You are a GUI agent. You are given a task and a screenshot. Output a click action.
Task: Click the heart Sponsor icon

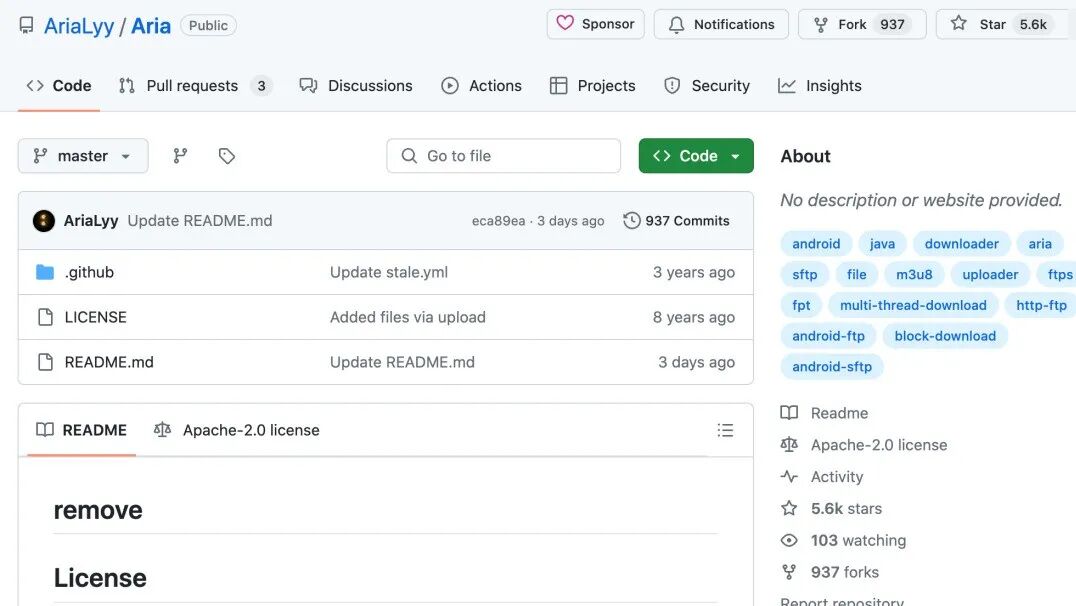click(565, 23)
